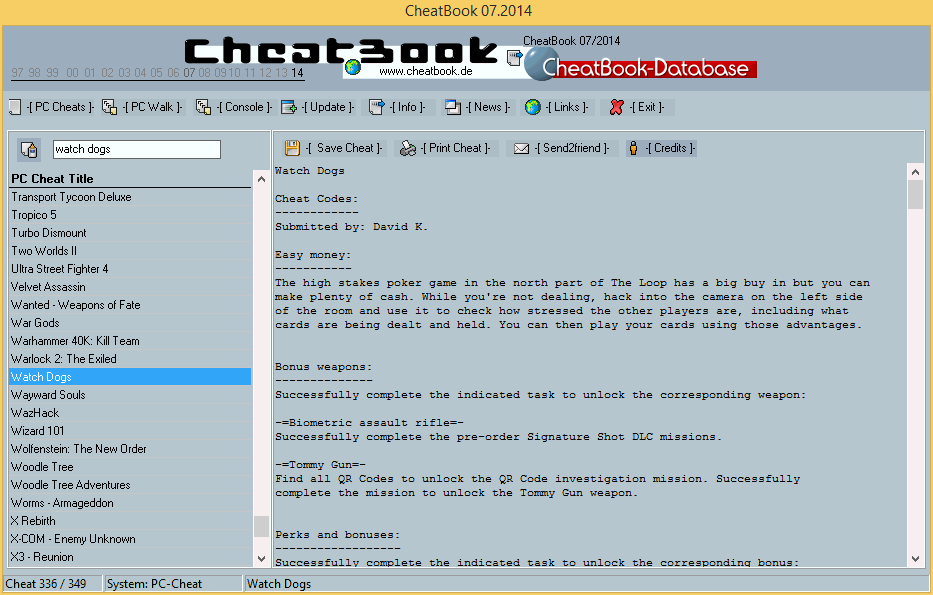Select Velvet Assassin entry
Screen dimensions: 933x595
click(131, 287)
